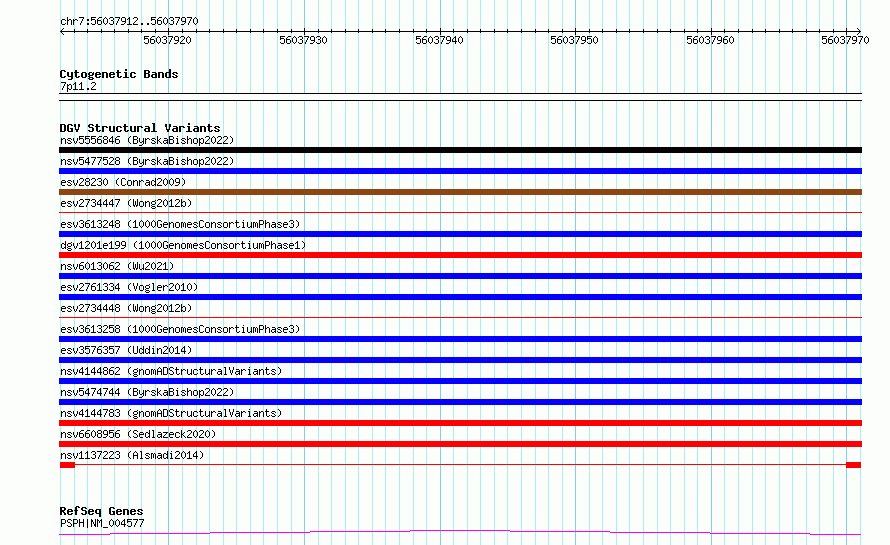The height and width of the screenshot is (545, 890).
Task: Click nsv4144783 (gnomADStructuralVariants) label
Action: point(171,413)
